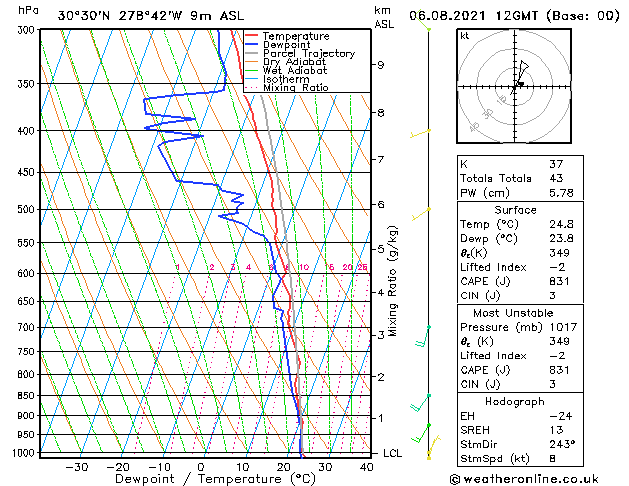The height and width of the screenshot is (486, 629).
Task: Click the 850 pressure level label
Action: (27, 396)
